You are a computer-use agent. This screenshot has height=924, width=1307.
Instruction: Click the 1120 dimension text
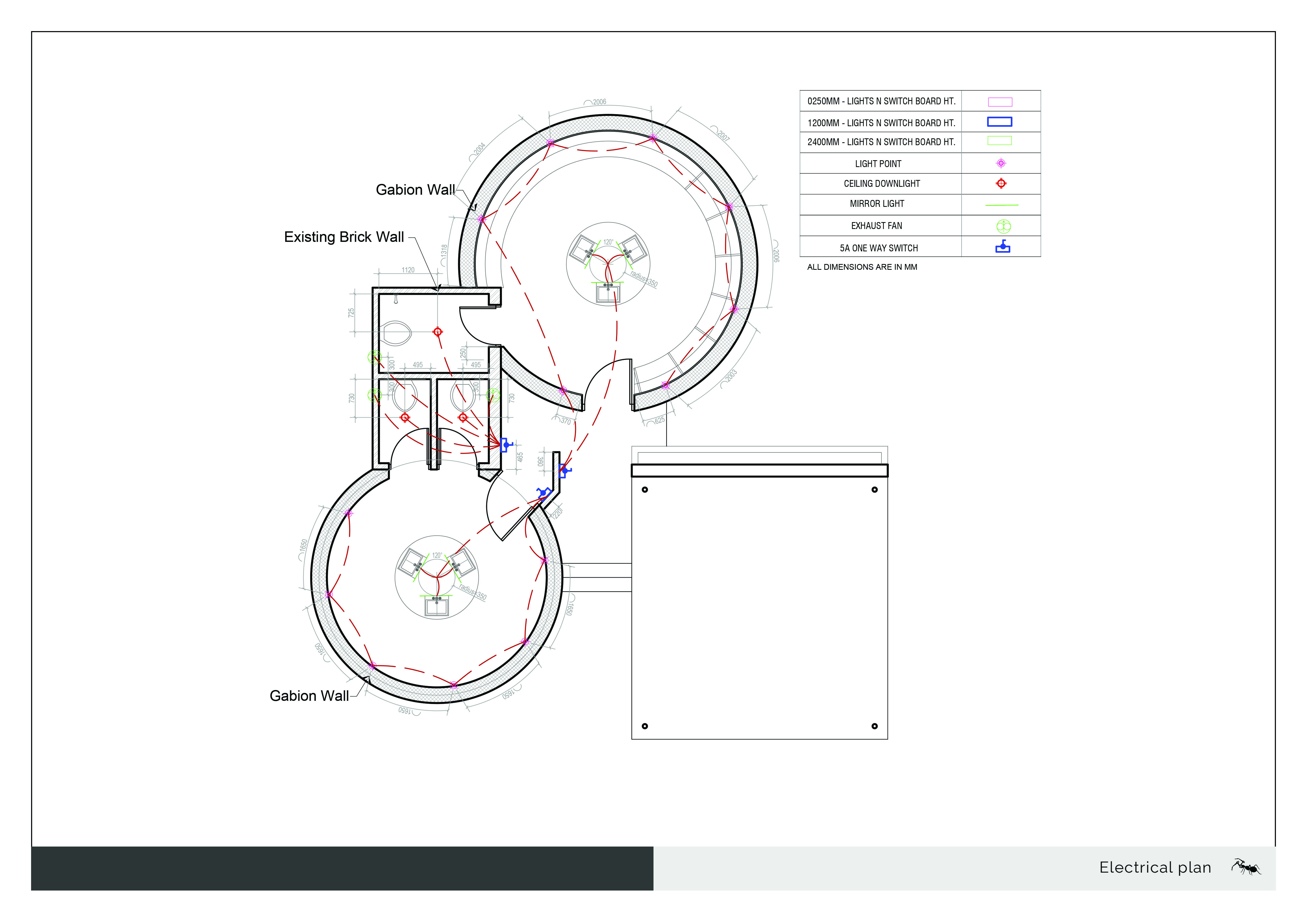point(408,270)
